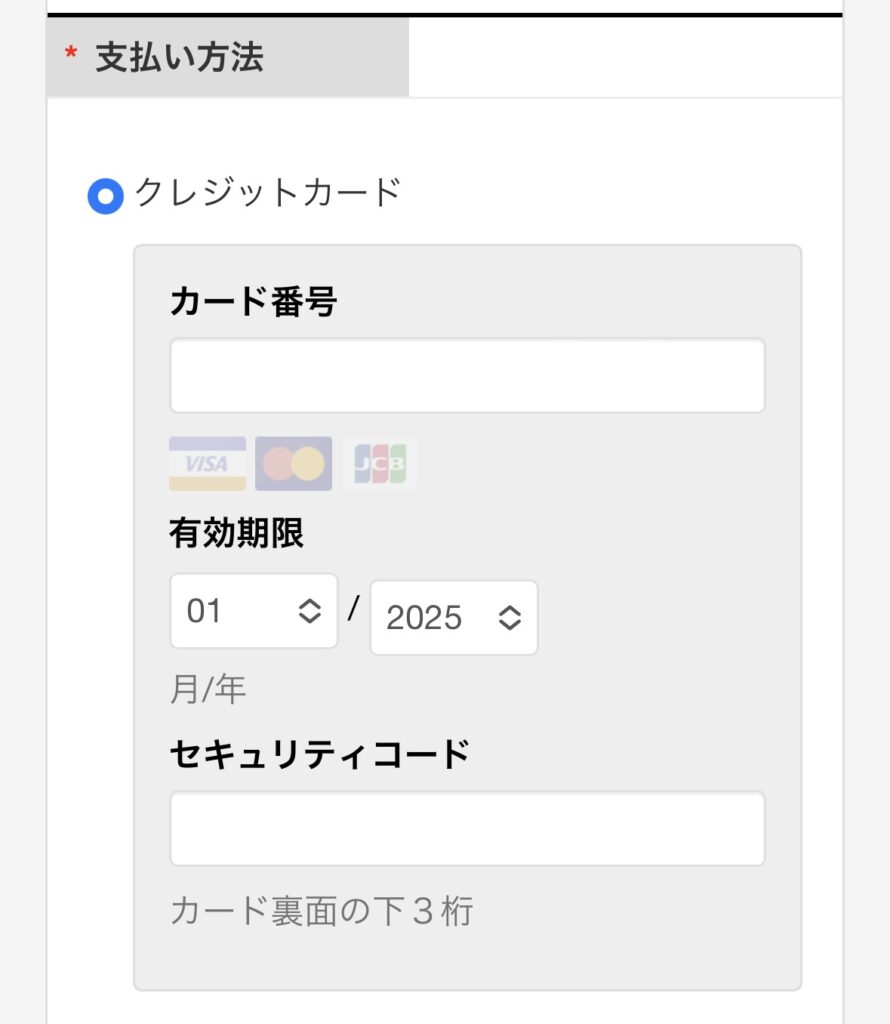Click the VISA card logo
This screenshot has height=1024, width=890.
(x=207, y=463)
